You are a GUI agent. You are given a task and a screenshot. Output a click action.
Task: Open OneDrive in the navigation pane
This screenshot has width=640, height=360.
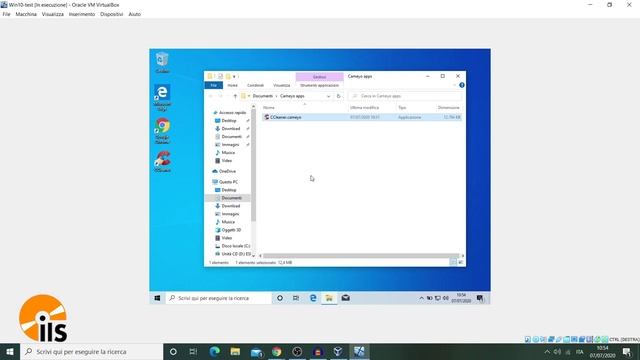click(x=227, y=171)
